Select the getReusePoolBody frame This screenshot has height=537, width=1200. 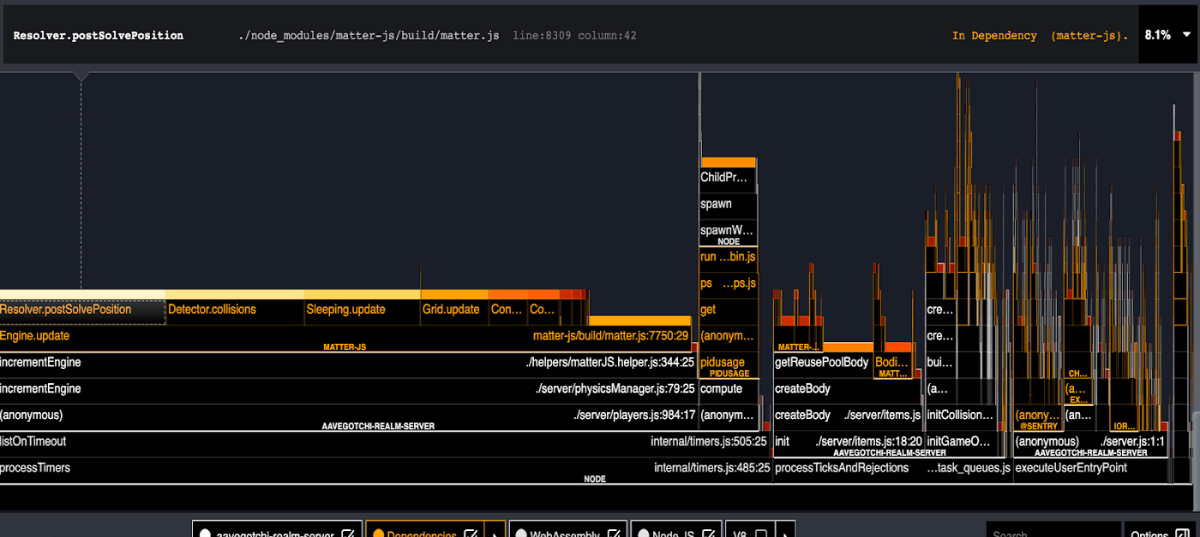(x=822, y=363)
